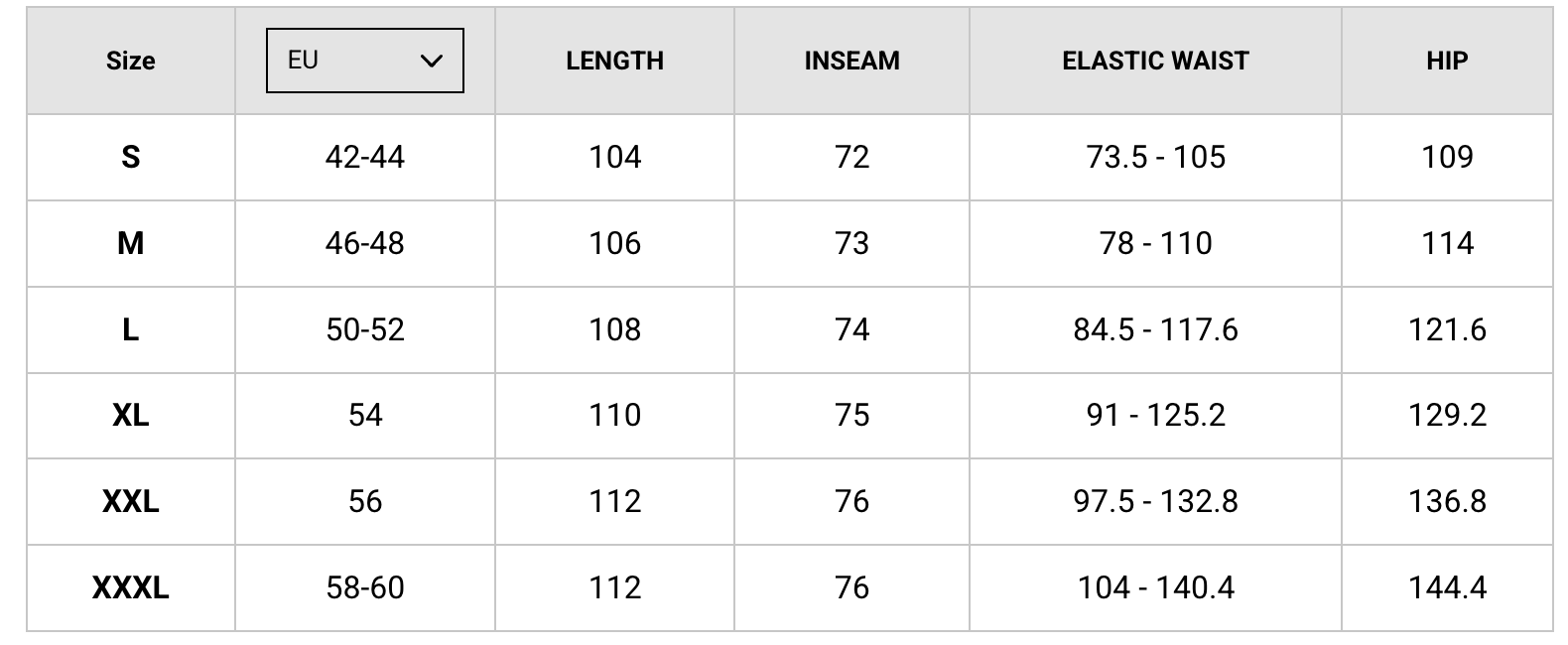
Task: Select the XL size row label
Action: pyautogui.click(x=131, y=415)
